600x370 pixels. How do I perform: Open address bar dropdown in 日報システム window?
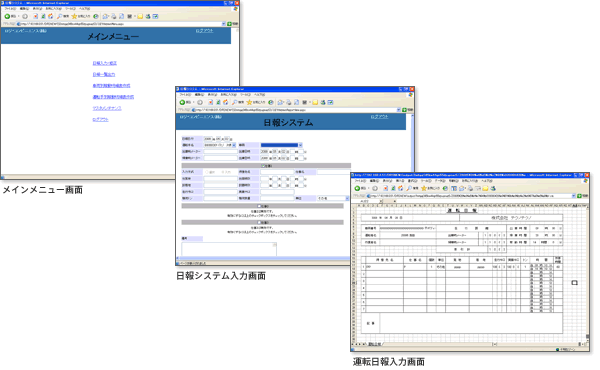click(399, 110)
